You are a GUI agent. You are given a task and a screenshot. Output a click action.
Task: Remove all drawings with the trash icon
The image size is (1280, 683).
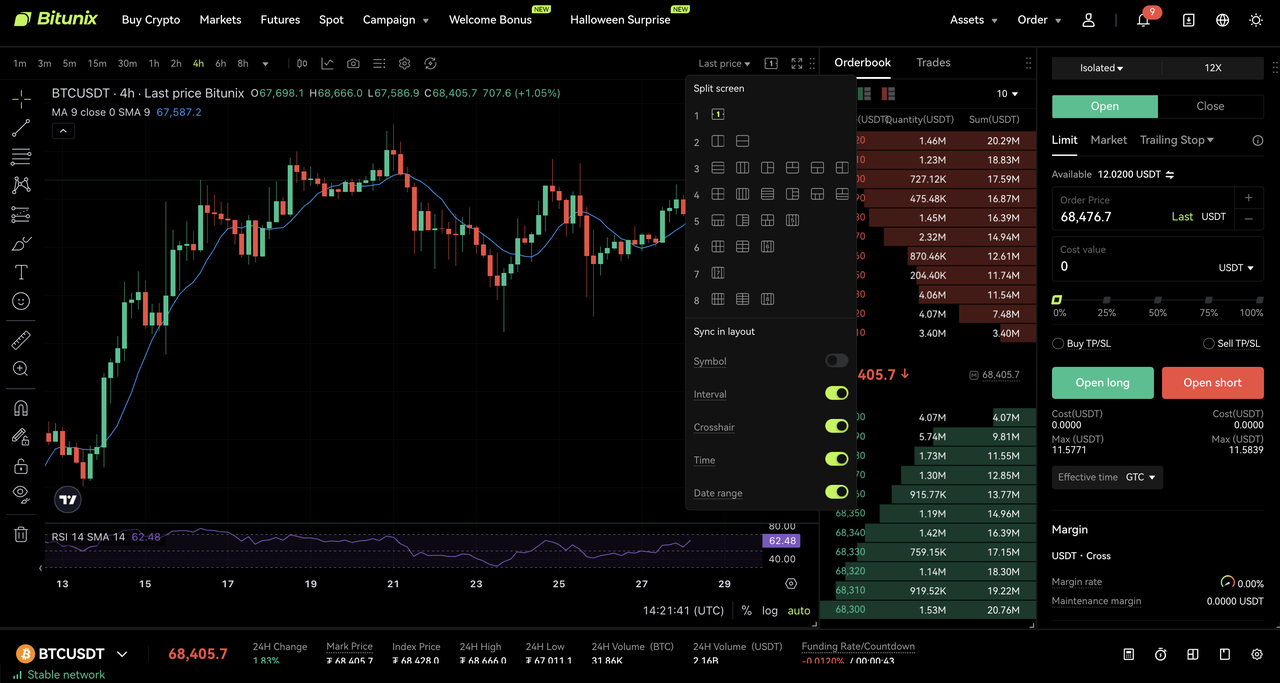pyautogui.click(x=20, y=534)
